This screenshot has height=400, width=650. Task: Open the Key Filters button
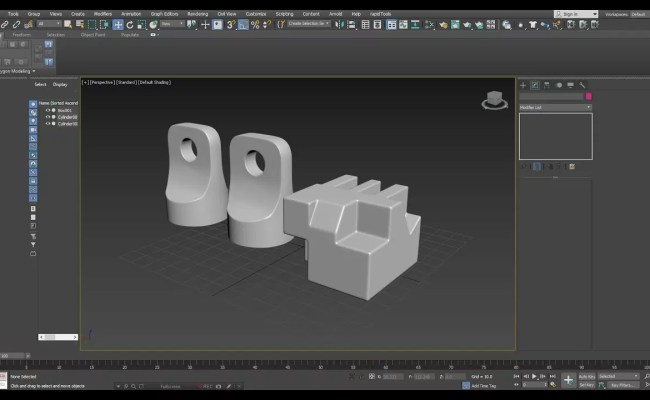click(622, 385)
